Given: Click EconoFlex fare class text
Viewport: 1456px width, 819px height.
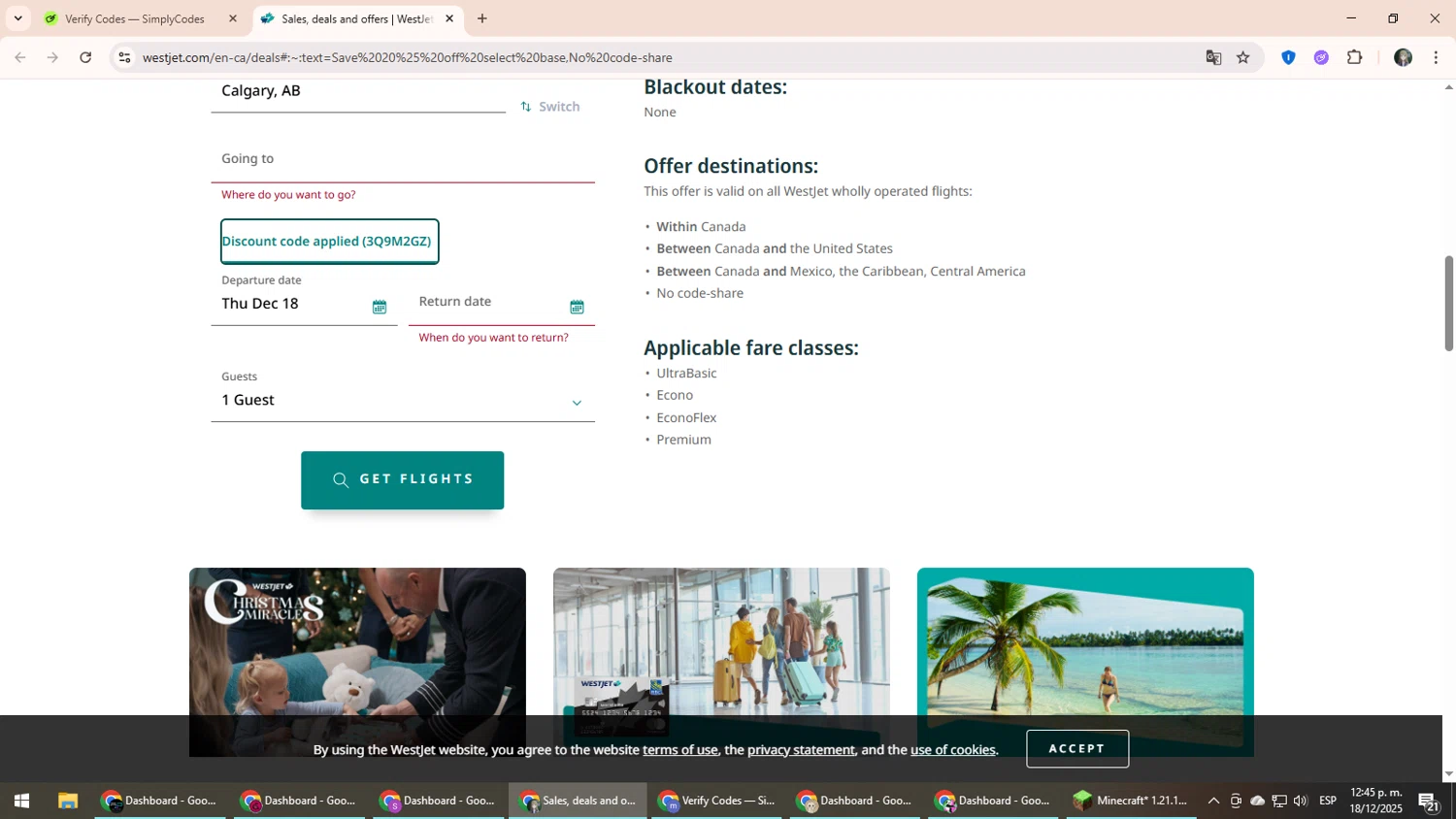Looking at the screenshot, I should [x=686, y=418].
